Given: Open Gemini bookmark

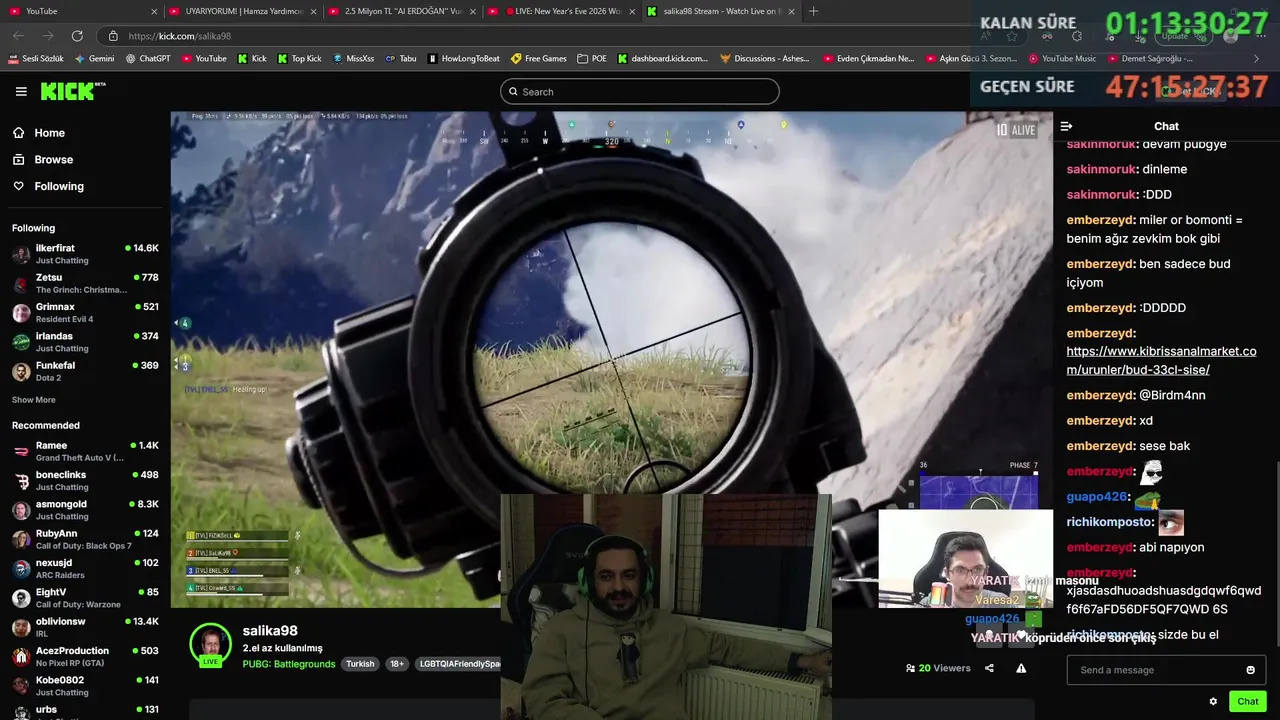Looking at the screenshot, I should tap(94, 59).
